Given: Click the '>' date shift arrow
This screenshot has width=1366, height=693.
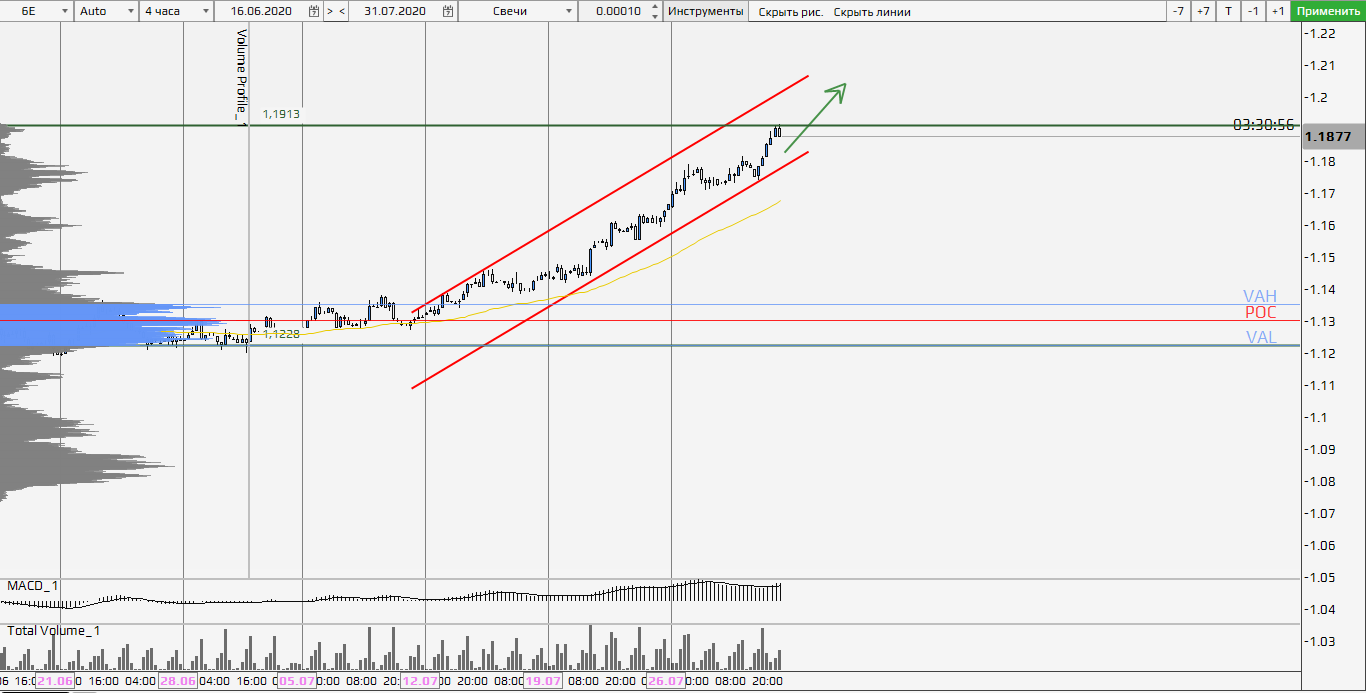Looking at the screenshot, I should [329, 11].
